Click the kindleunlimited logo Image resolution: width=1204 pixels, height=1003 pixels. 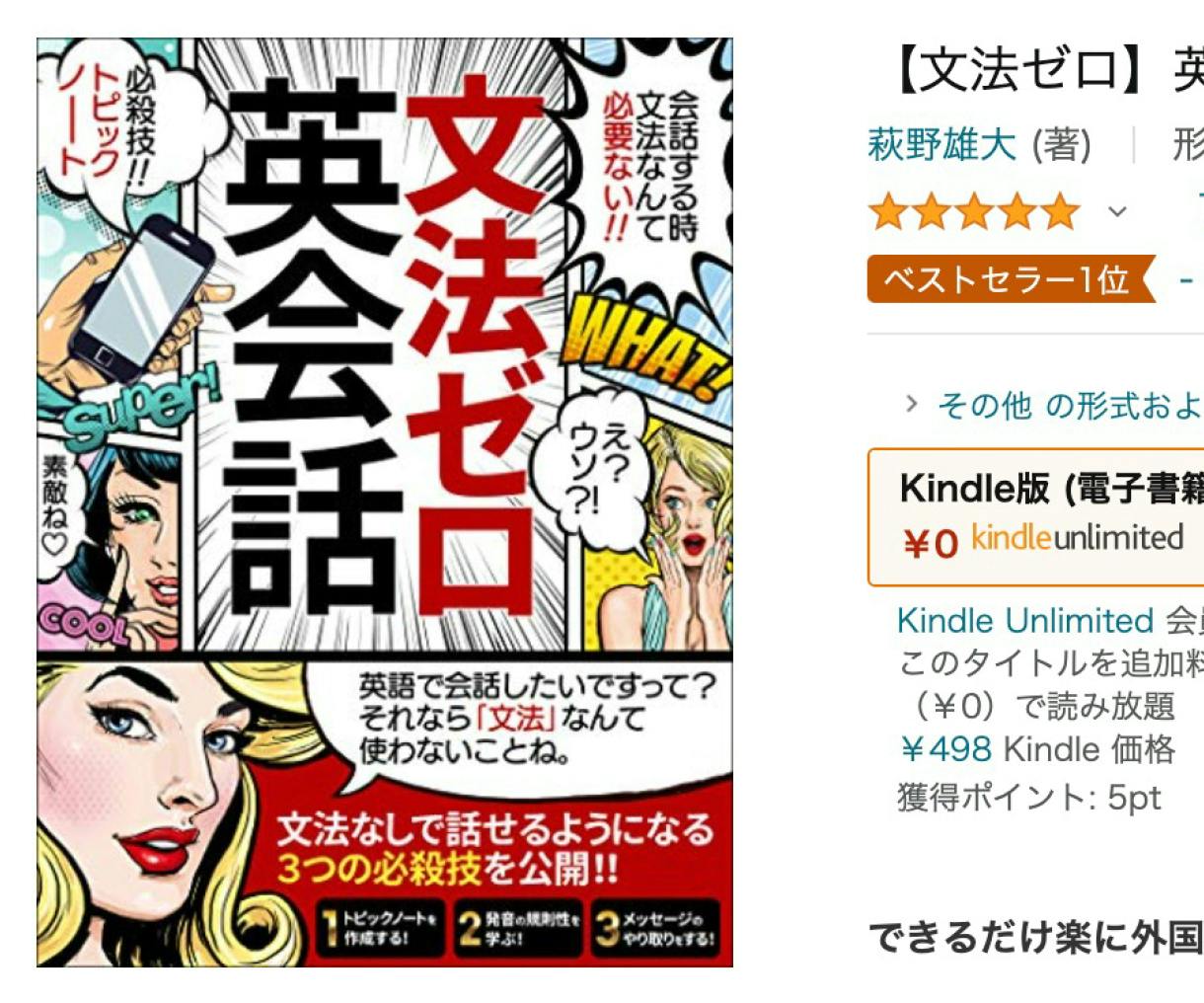click(1078, 538)
